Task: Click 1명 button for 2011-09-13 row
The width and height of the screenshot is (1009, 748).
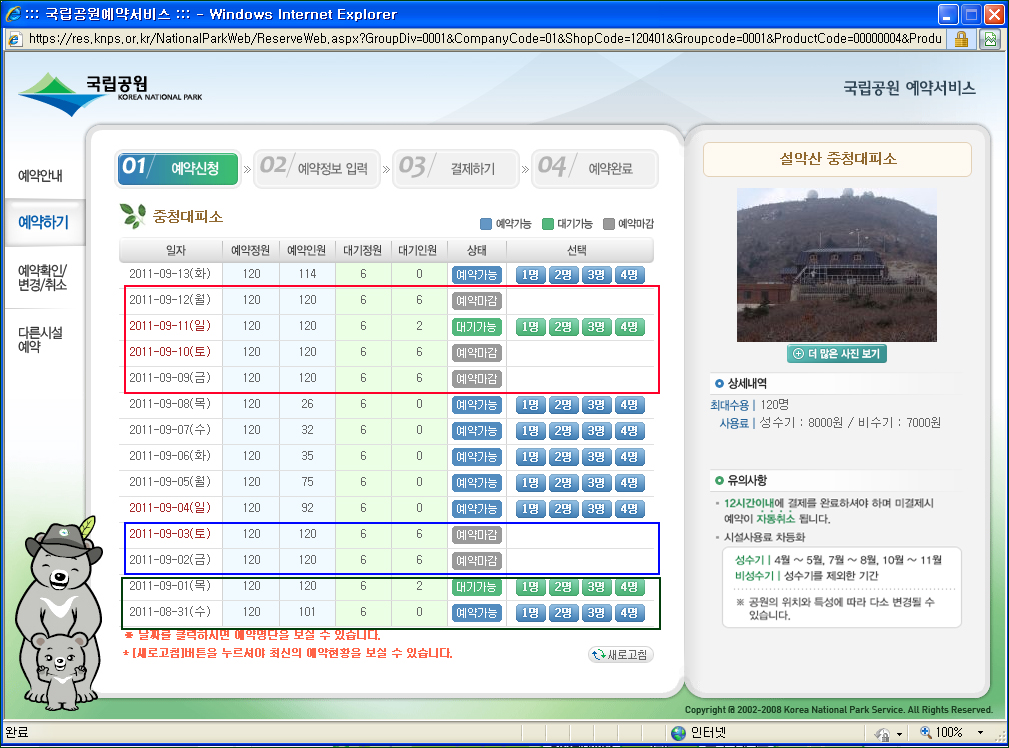Action: 530,275
